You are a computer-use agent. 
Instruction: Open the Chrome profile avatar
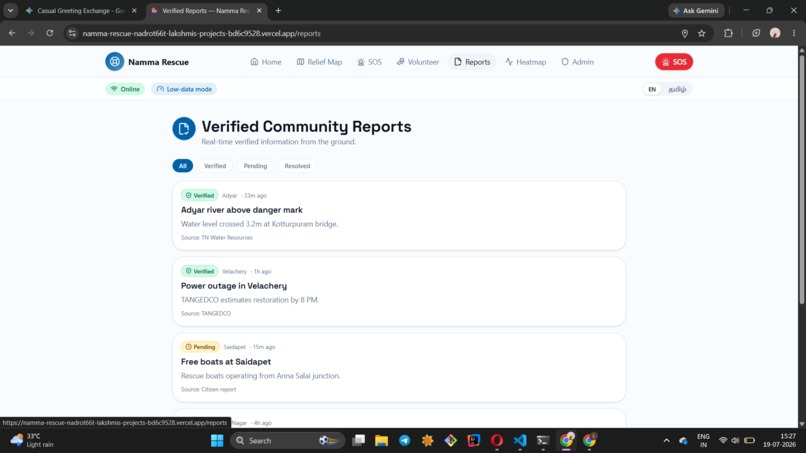point(775,33)
